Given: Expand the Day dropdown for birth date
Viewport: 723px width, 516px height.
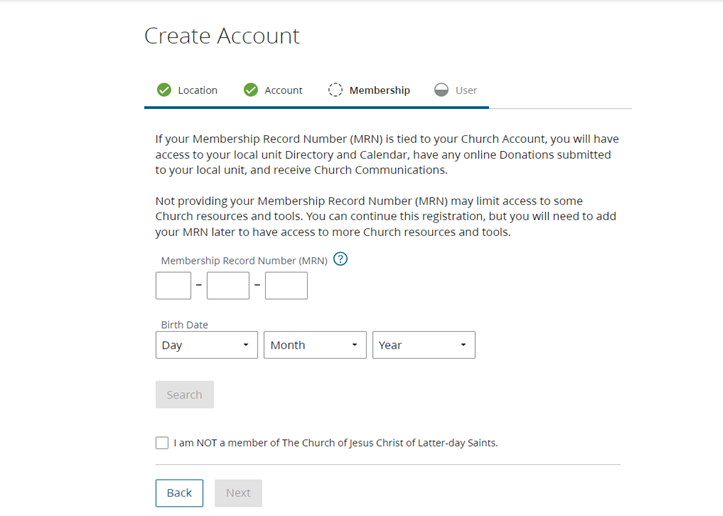Looking at the screenshot, I should pos(207,345).
